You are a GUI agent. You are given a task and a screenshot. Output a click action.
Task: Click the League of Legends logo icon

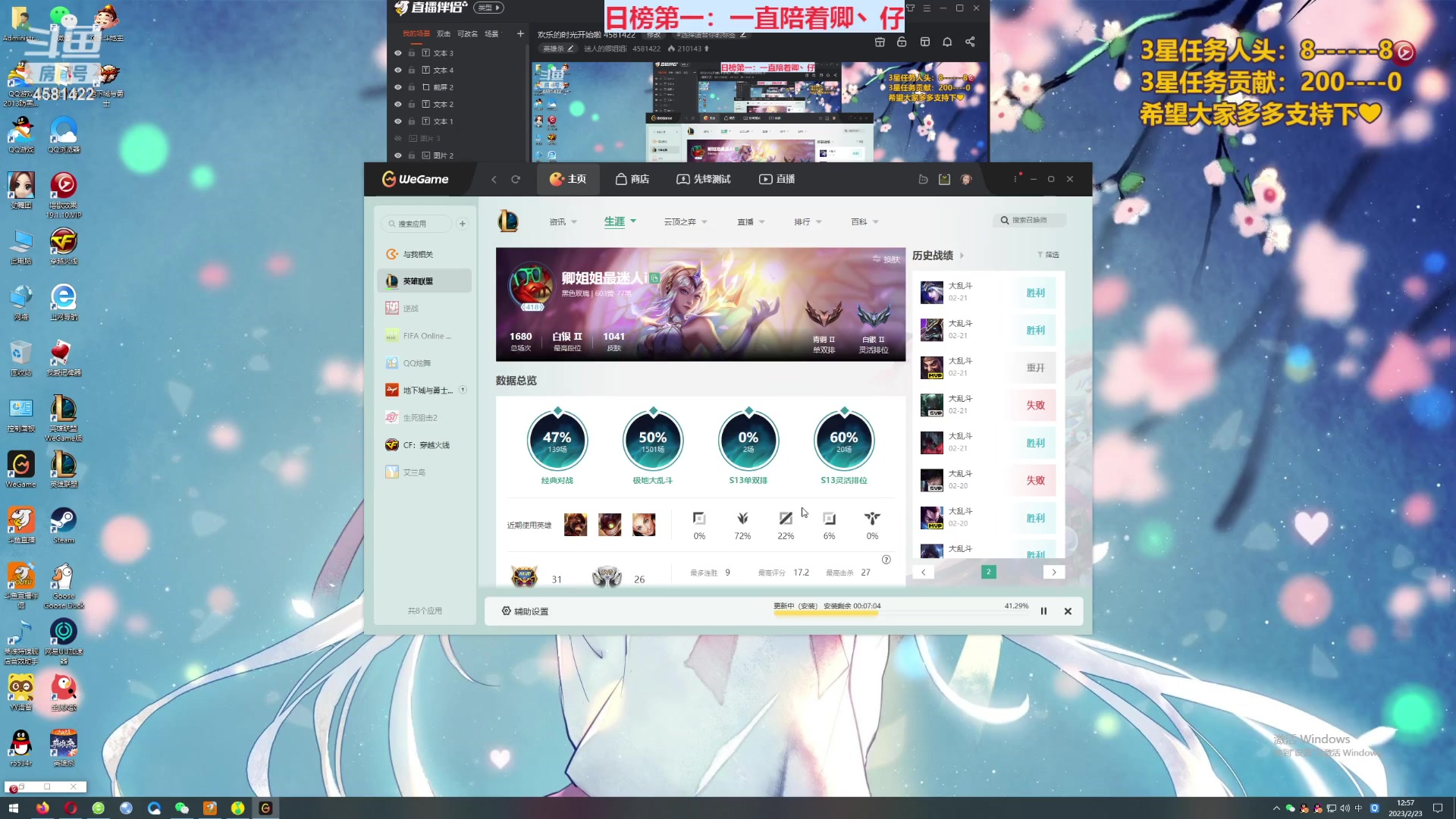pyautogui.click(x=508, y=221)
